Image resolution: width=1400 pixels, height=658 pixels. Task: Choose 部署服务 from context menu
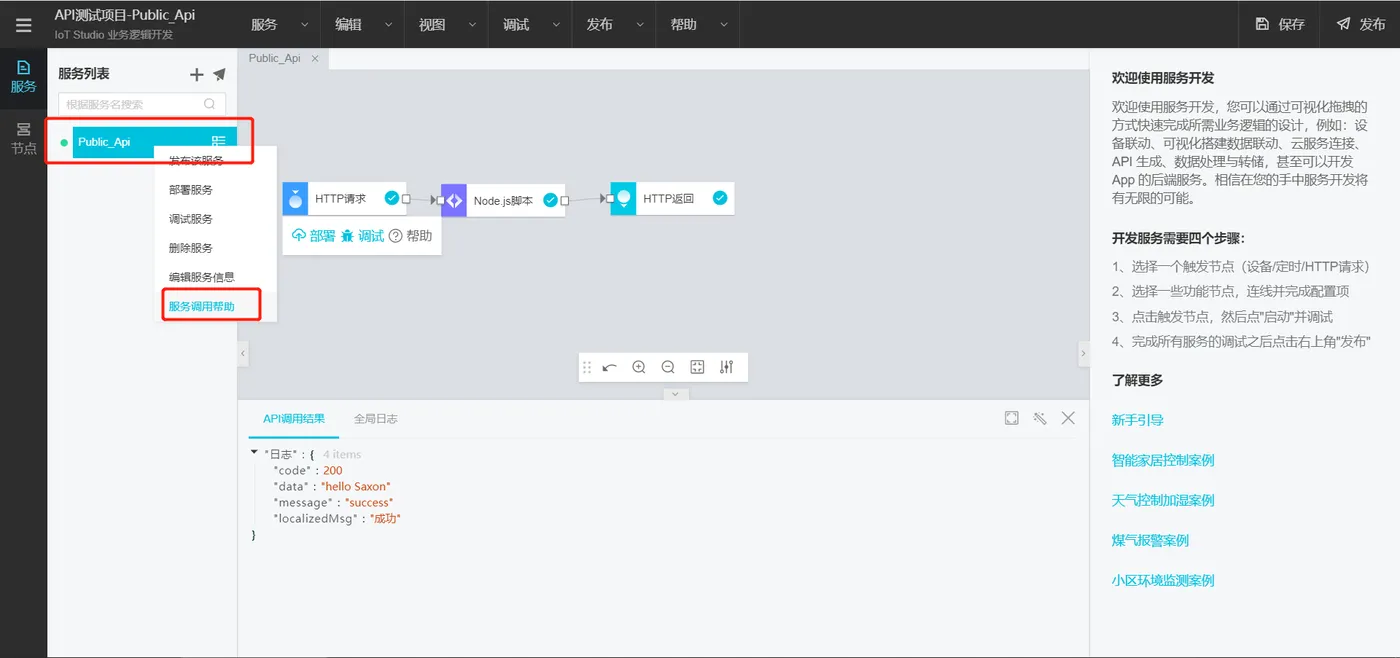point(190,190)
